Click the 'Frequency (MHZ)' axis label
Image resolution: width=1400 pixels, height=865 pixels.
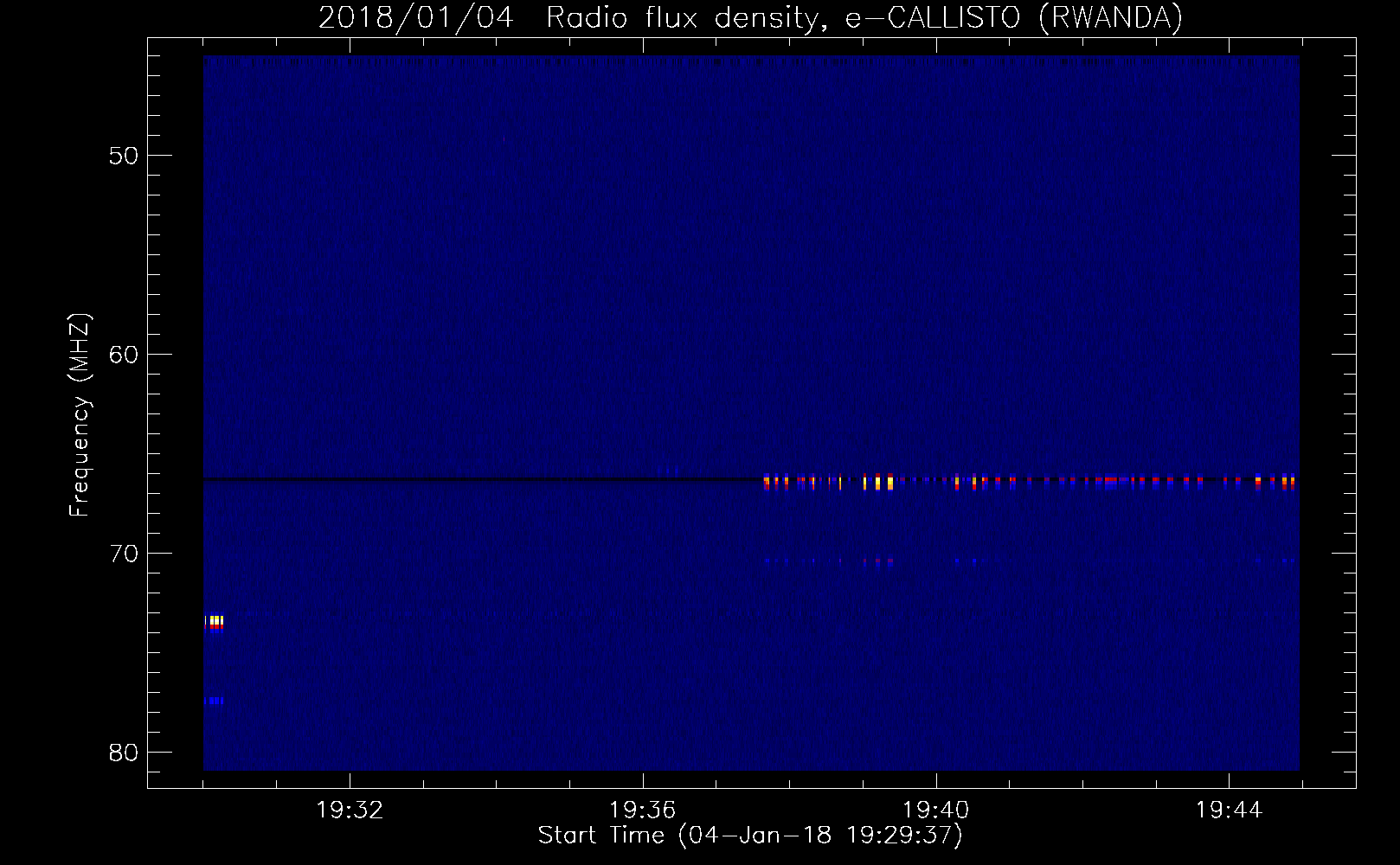coord(80,415)
